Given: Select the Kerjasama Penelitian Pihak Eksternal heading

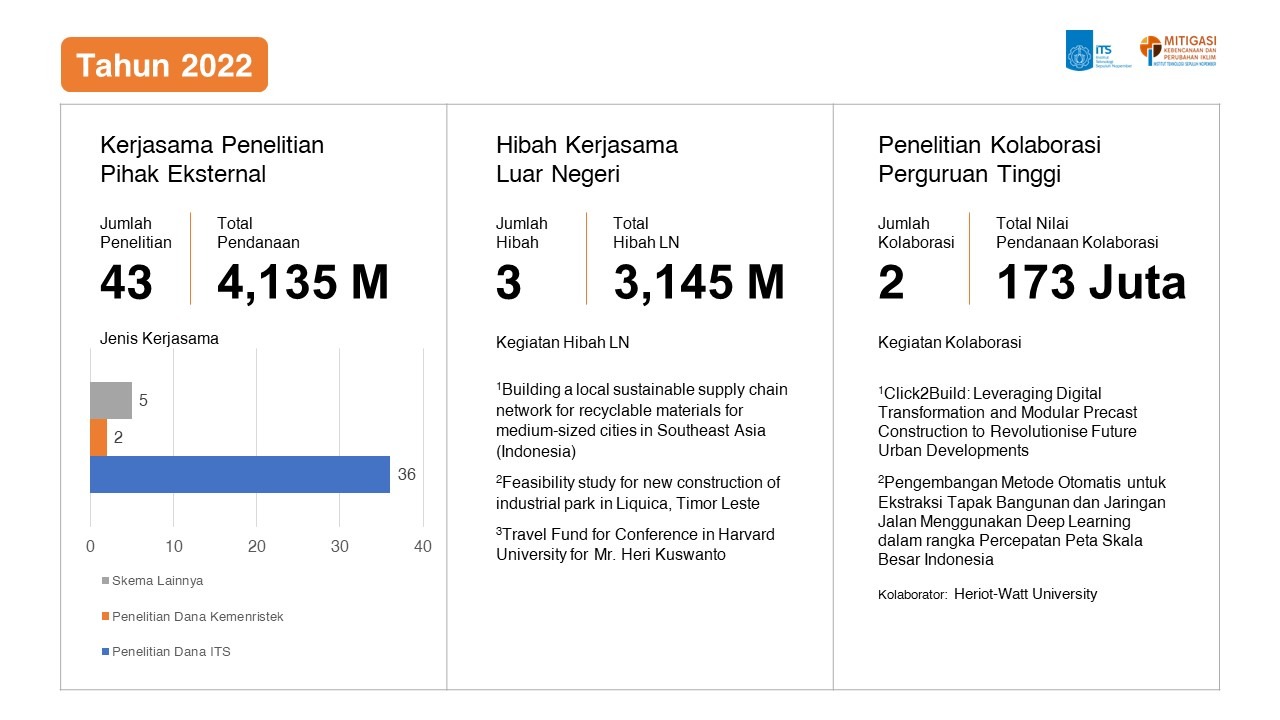Looking at the screenshot, I should click(x=211, y=159).
